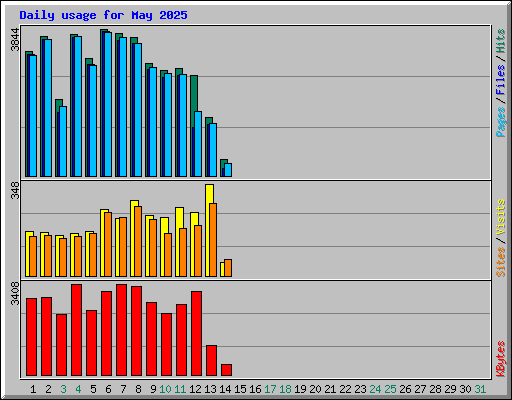
Task: Select green day label 31 on the x-axis
Action: [x=480, y=389]
